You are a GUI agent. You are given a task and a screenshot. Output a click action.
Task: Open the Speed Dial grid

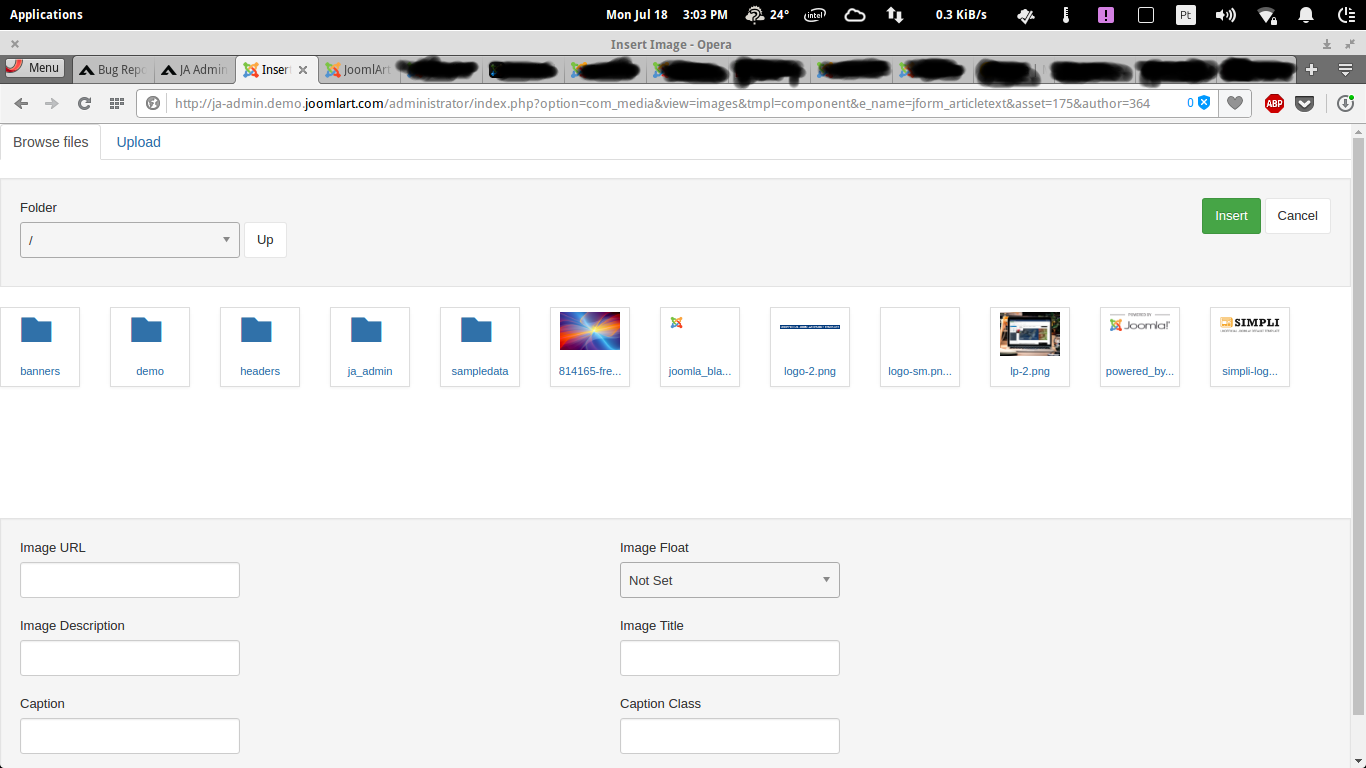[116, 103]
